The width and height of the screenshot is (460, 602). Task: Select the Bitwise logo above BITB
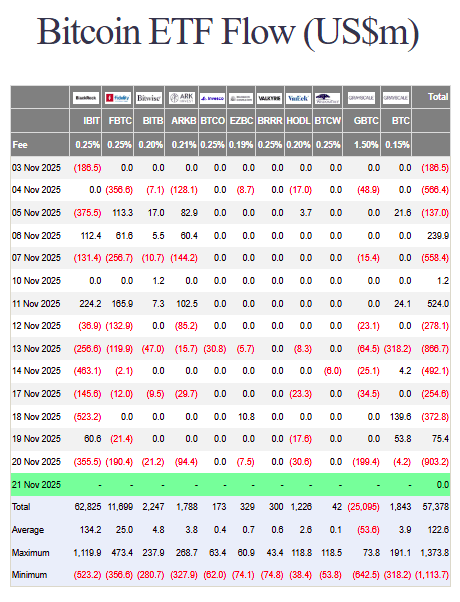[x=149, y=98]
